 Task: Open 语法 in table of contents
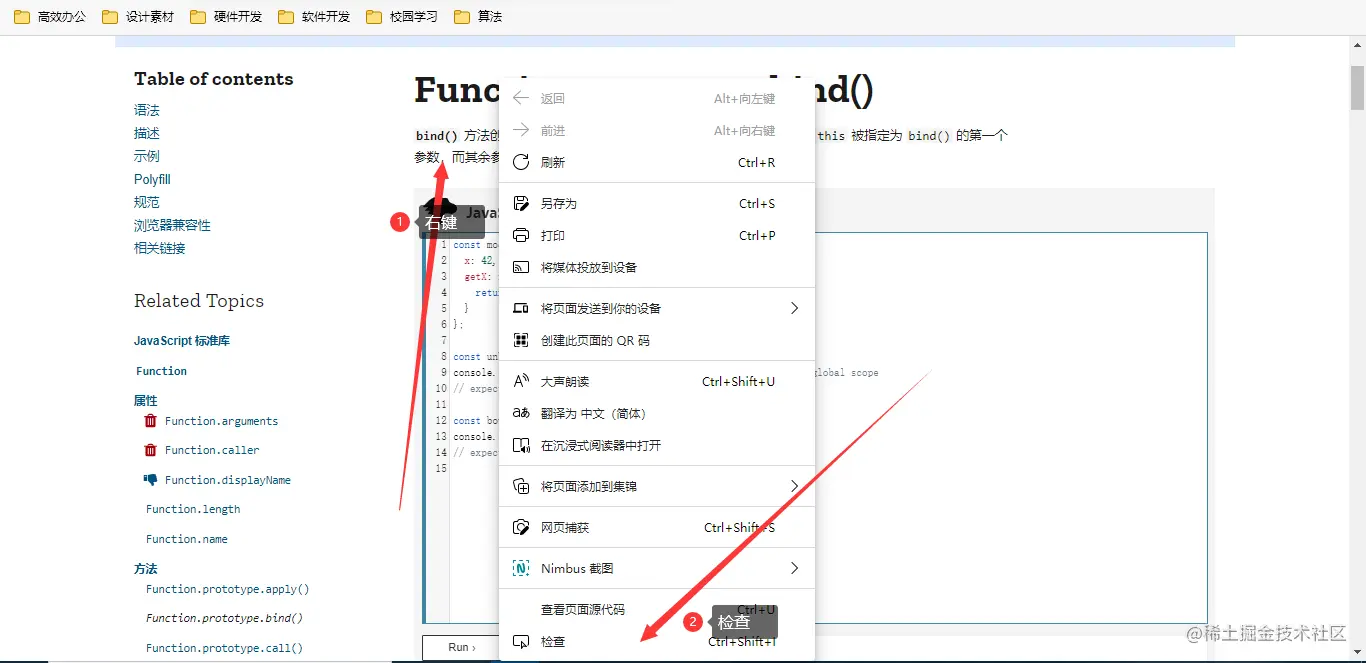click(147, 110)
